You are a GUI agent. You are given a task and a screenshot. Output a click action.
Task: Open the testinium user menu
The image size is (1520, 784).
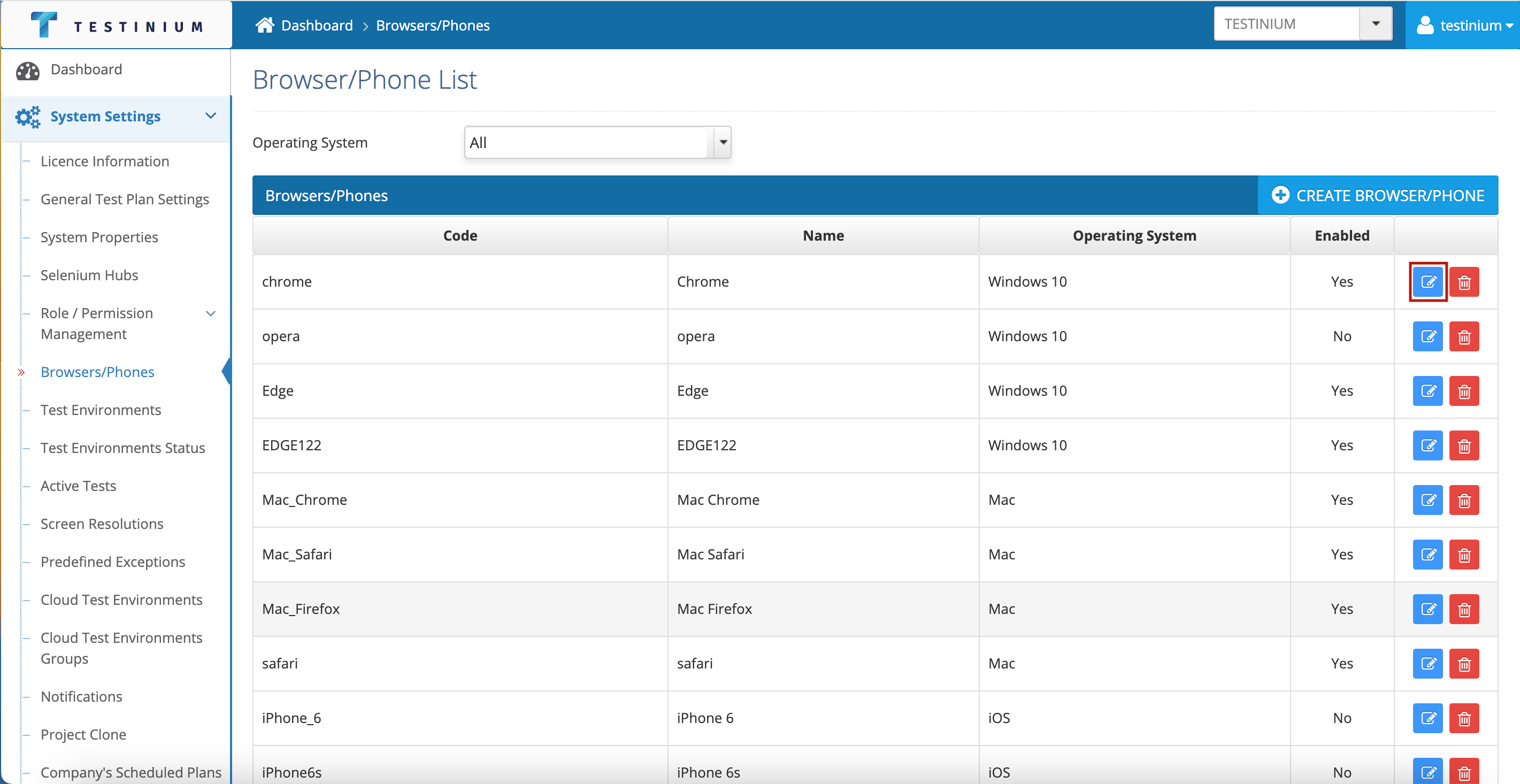[x=1465, y=25]
